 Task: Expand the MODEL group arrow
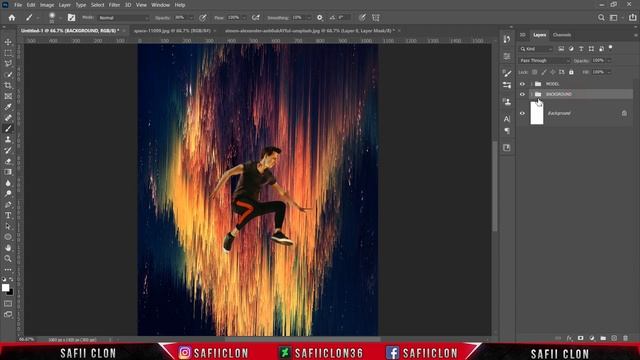tap(531, 84)
